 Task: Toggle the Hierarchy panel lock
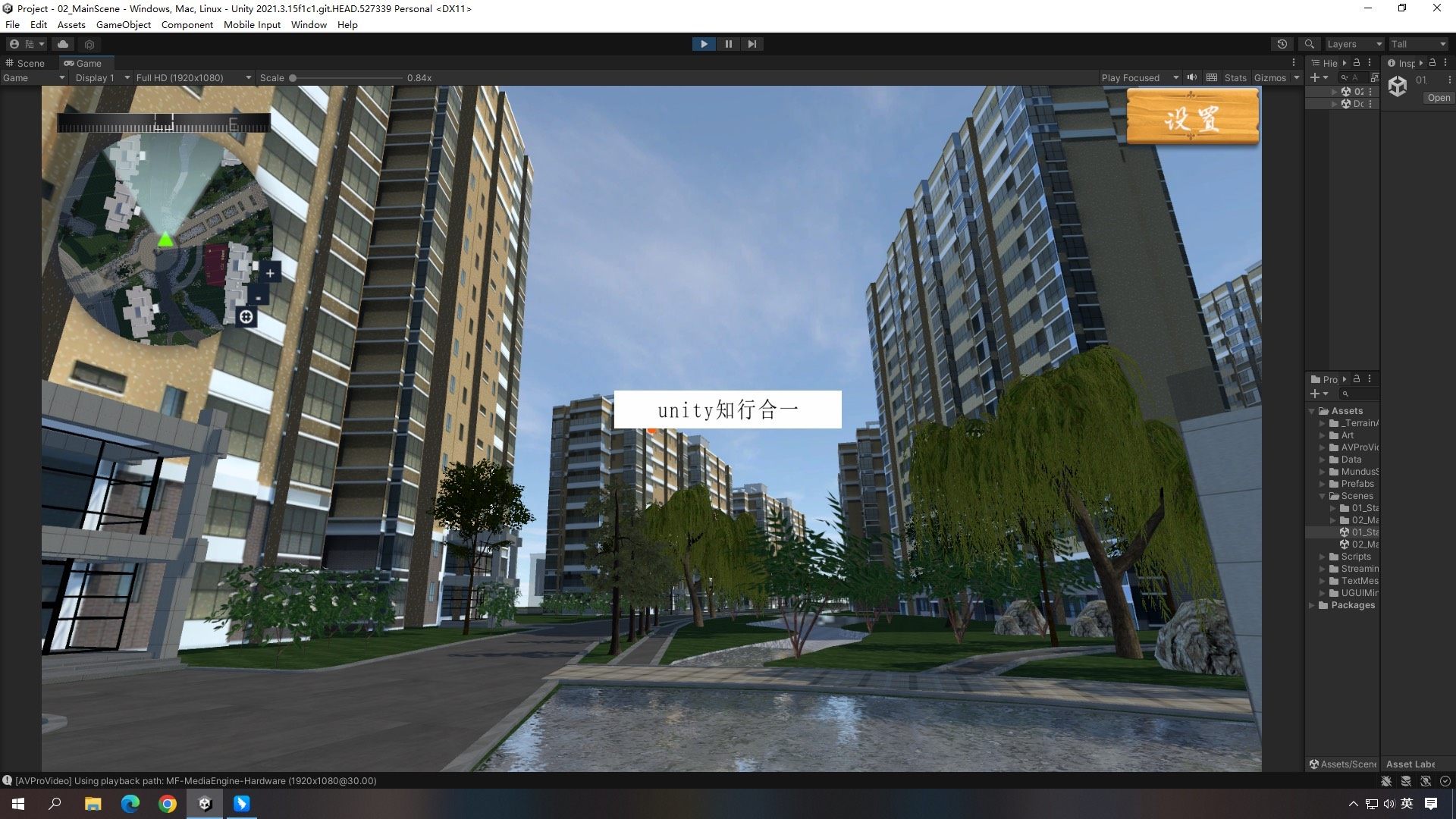coord(1357,63)
